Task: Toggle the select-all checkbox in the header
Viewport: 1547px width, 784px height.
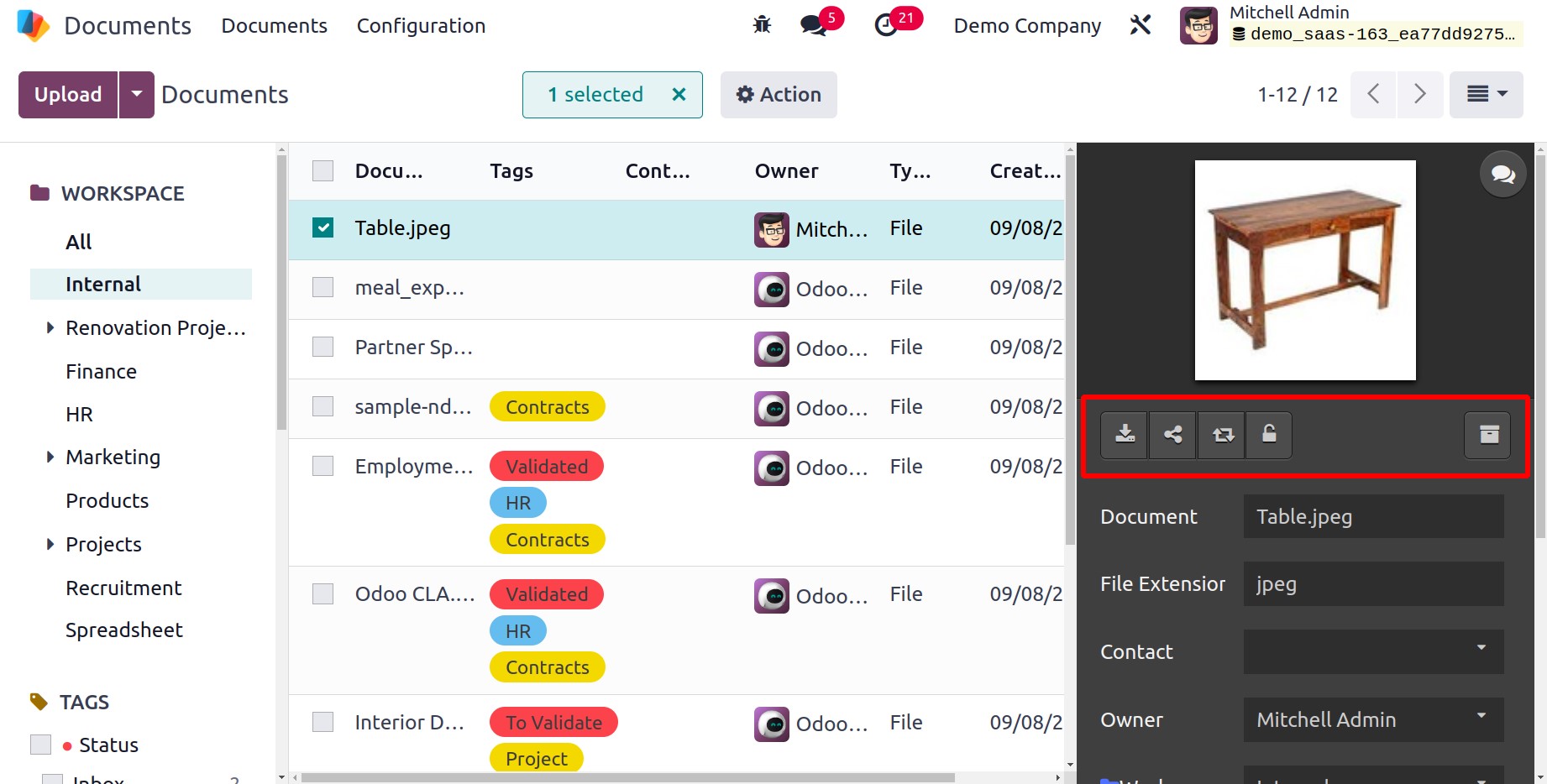Action: tap(323, 171)
